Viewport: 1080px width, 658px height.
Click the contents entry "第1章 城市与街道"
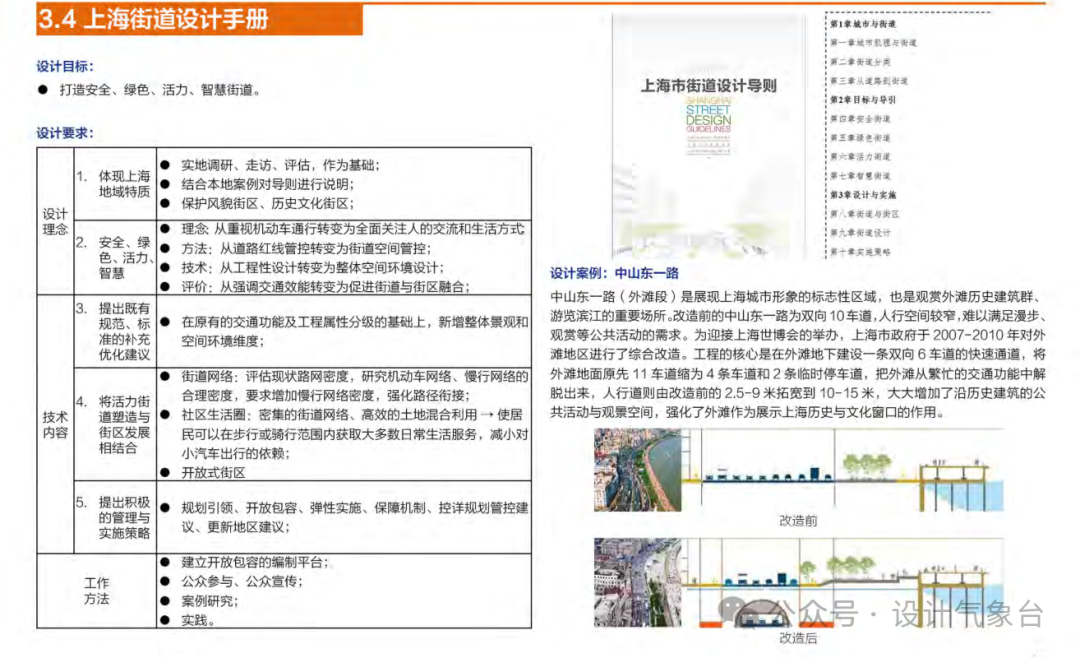(x=863, y=24)
